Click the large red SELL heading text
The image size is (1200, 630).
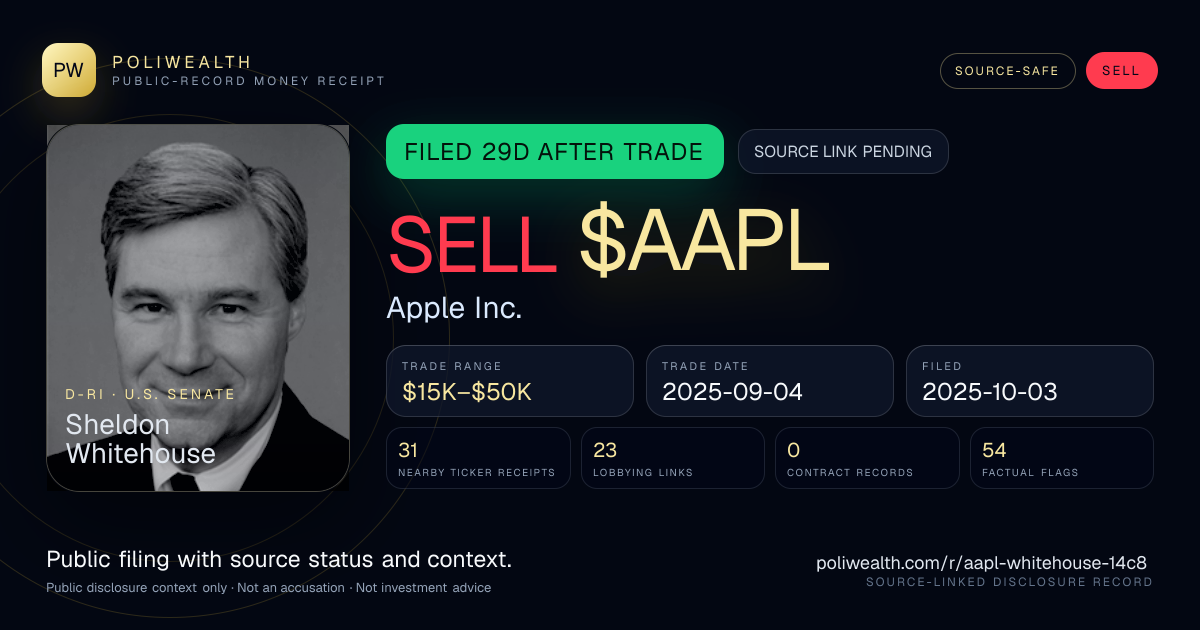click(473, 244)
